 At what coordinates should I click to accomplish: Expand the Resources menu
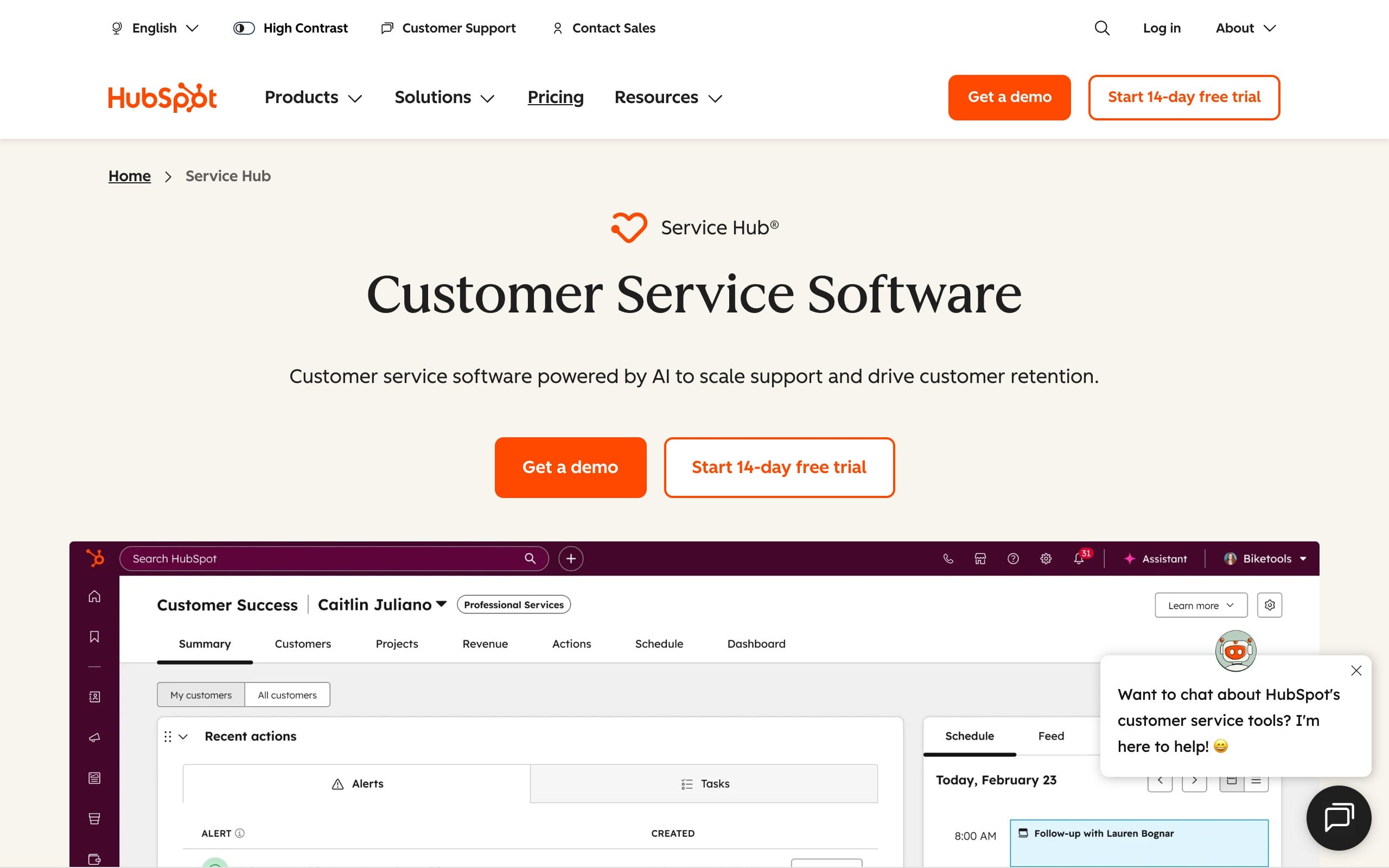coord(668,98)
